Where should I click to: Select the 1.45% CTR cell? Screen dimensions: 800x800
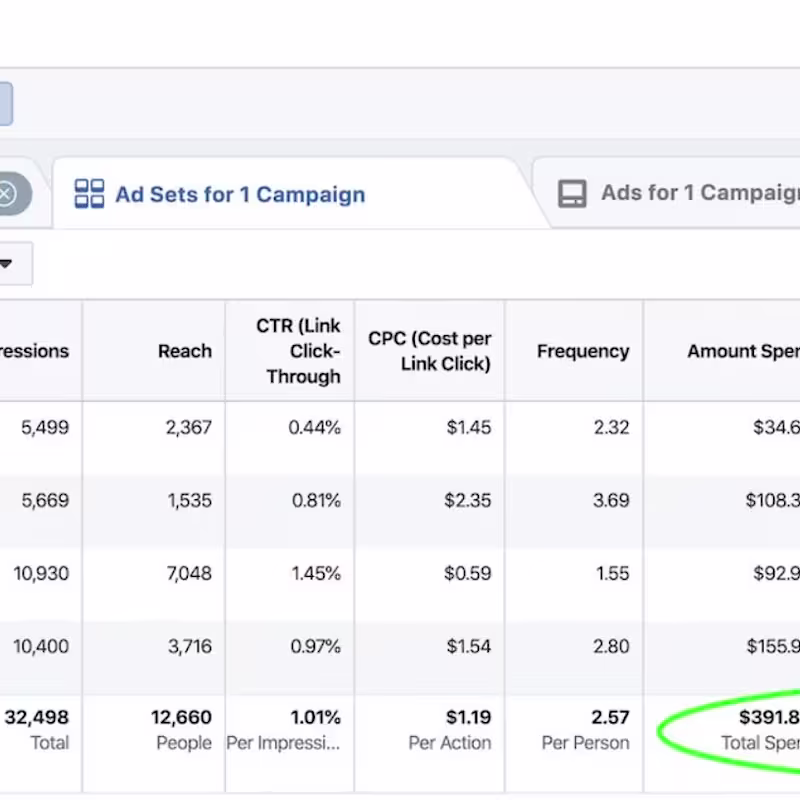pyautogui.click(x=315, y=574)
